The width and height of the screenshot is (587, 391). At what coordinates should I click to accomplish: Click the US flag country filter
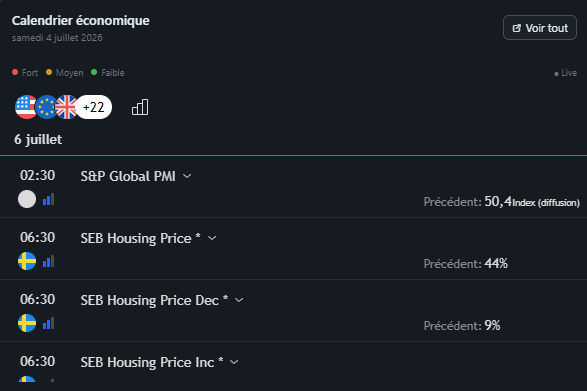coord(25,107)
